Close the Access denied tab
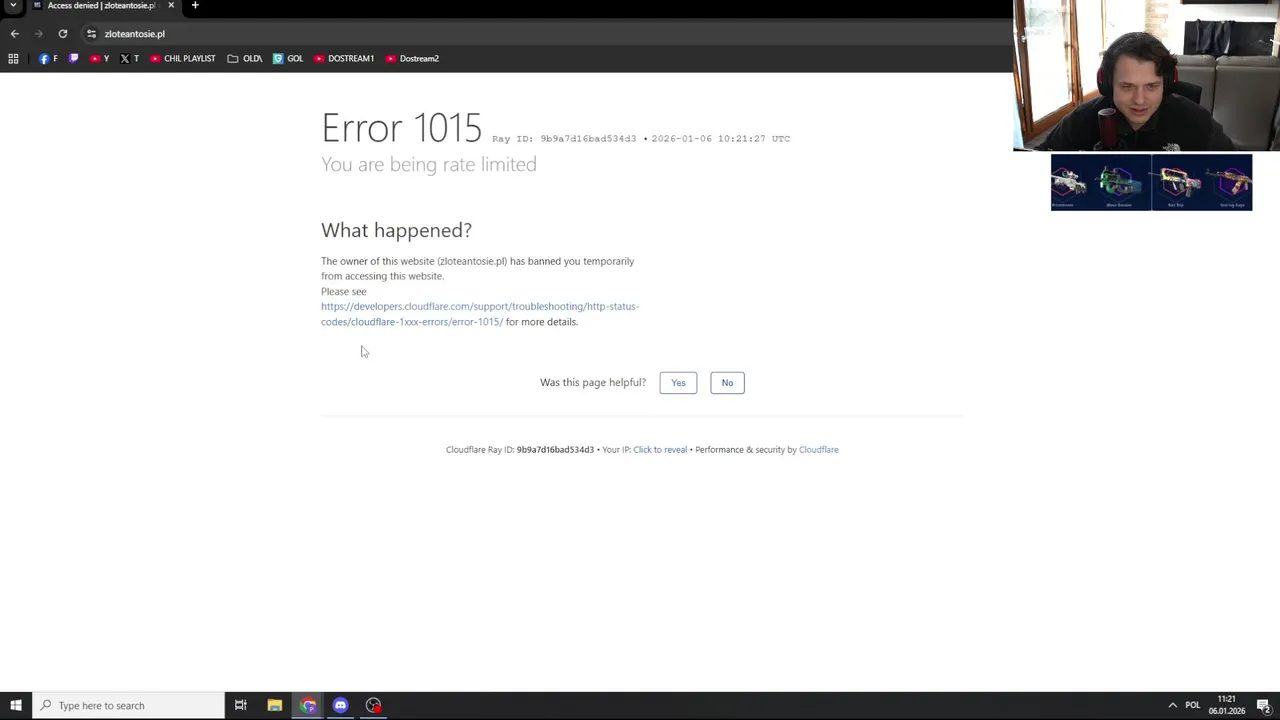This screenshot has height=720, width=1280. tap(171, 5)
